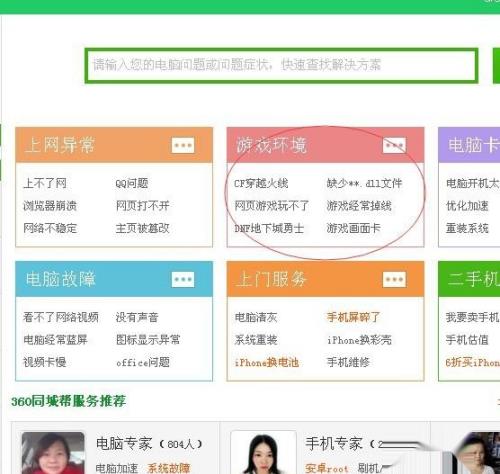The image size is (500, 474).
Task: Open 系统重装 service link
Action: (256, 340)
